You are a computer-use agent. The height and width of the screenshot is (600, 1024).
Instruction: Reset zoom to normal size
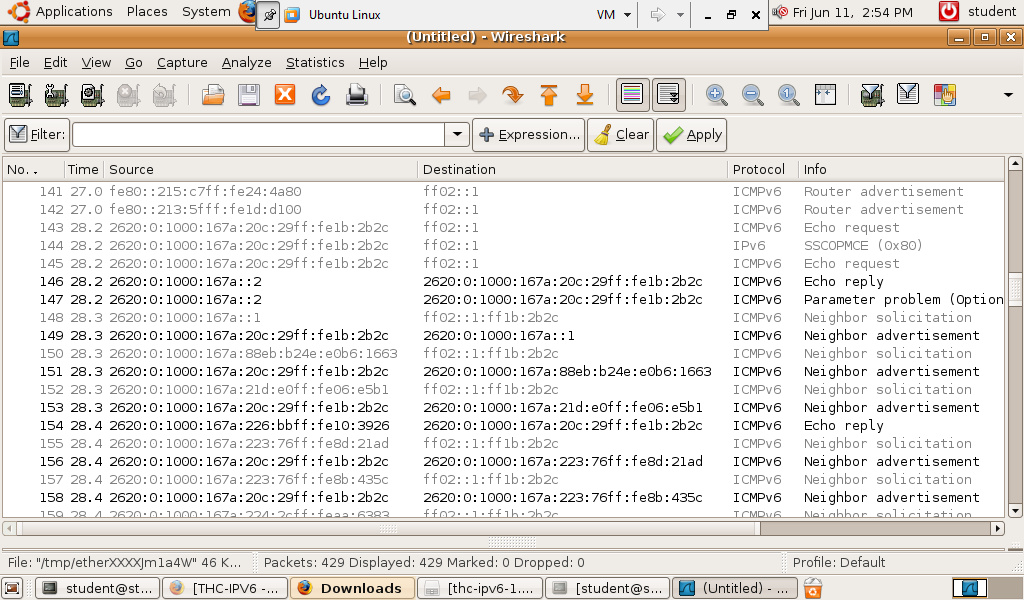point(788,95)
